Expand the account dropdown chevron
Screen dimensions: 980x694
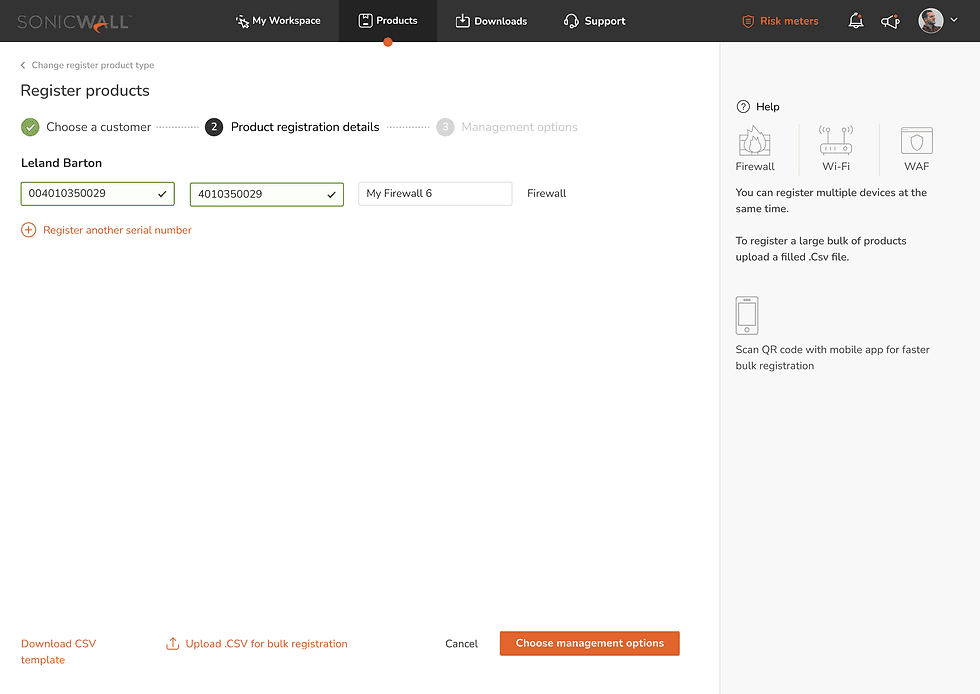(954, 20)
